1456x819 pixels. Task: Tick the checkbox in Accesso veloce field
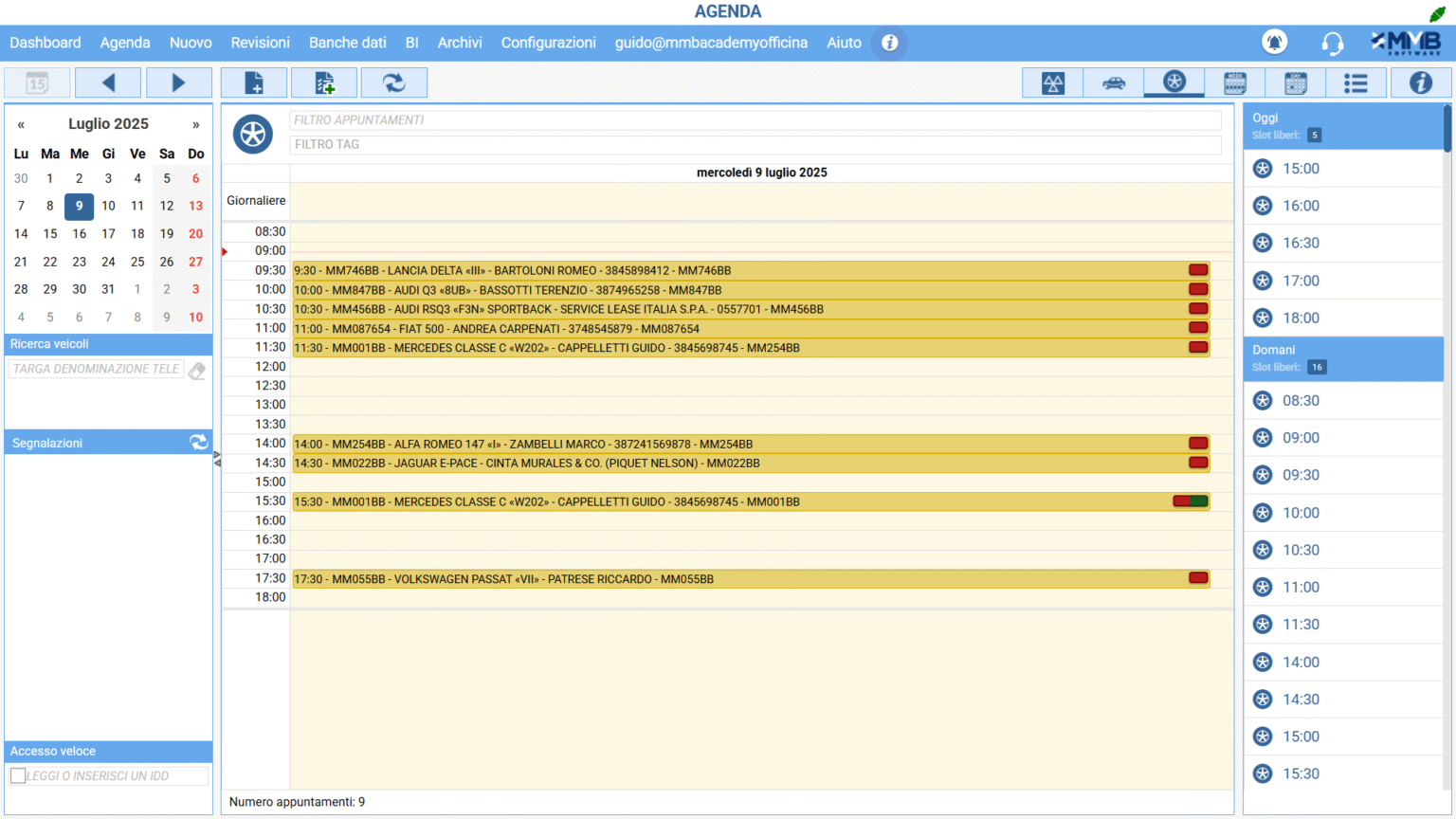point(18,775)
